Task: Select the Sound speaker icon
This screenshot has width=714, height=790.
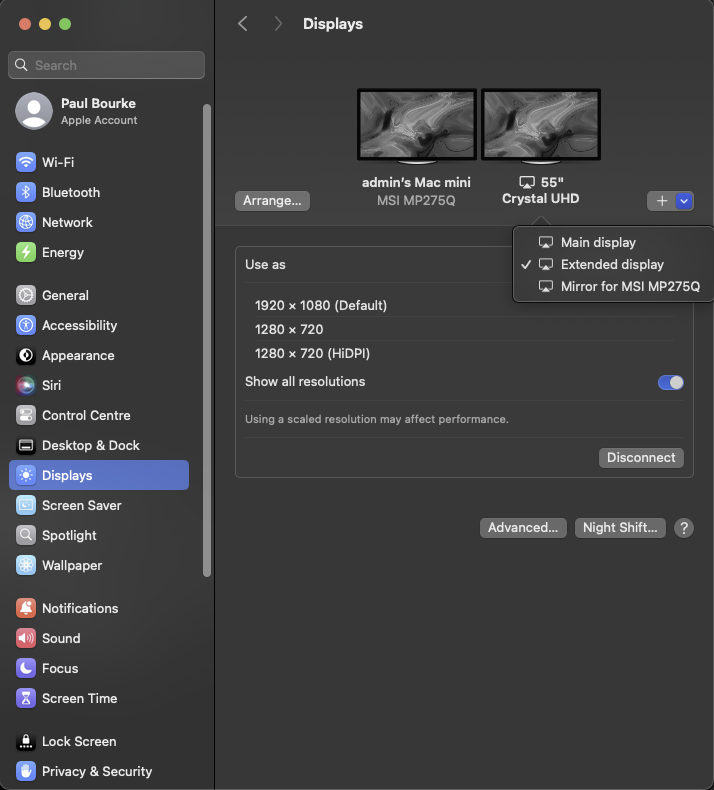Action: [26, 638]
